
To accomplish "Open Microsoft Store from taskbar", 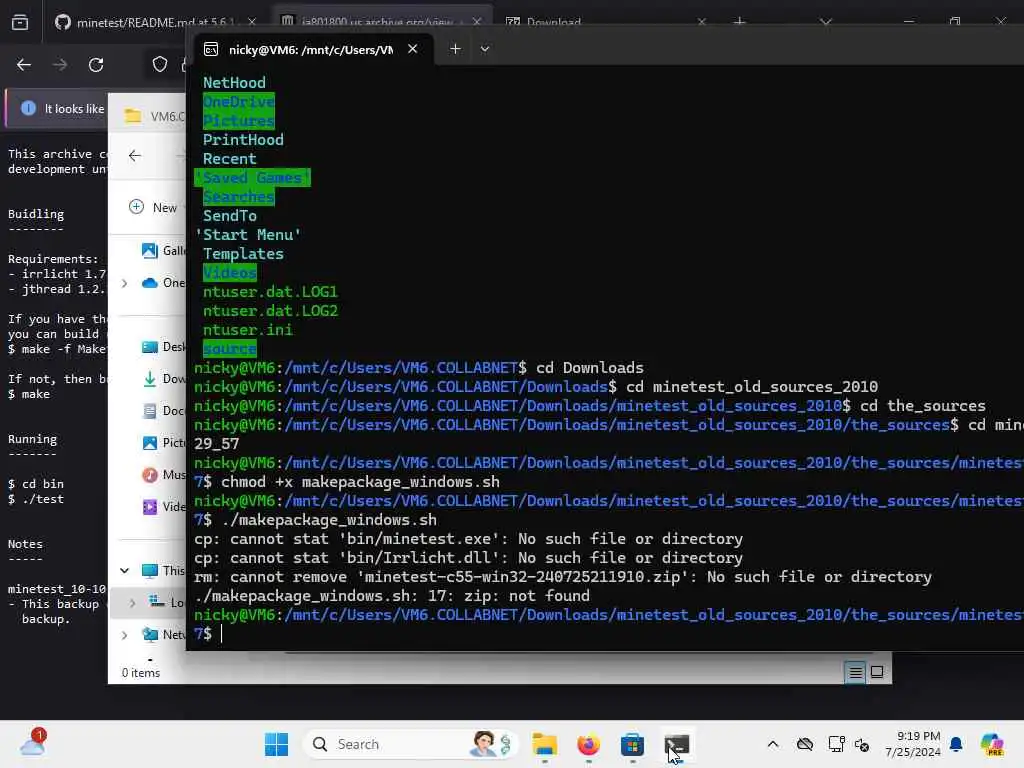I will click(632, 744).
